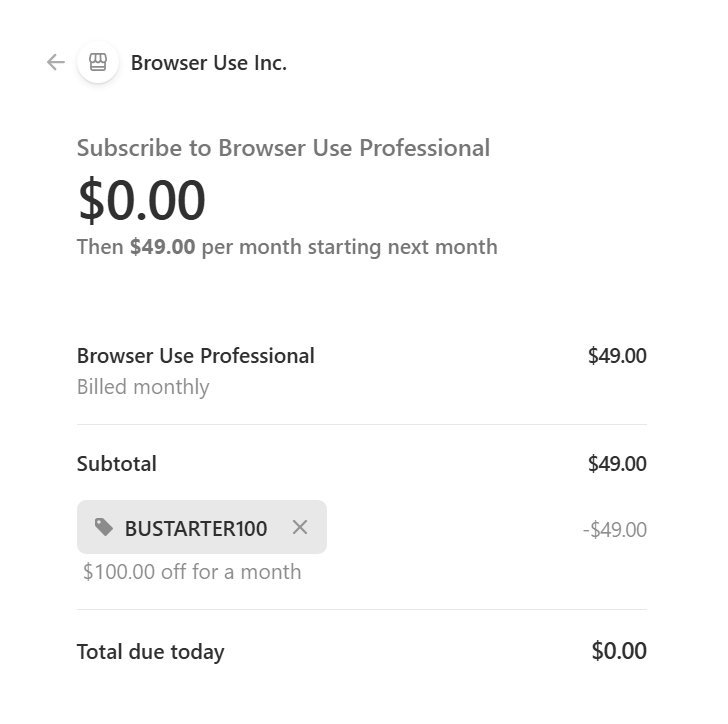Click the Subtotal label
The width and height of the screenshot is (728, 724).
117,464
